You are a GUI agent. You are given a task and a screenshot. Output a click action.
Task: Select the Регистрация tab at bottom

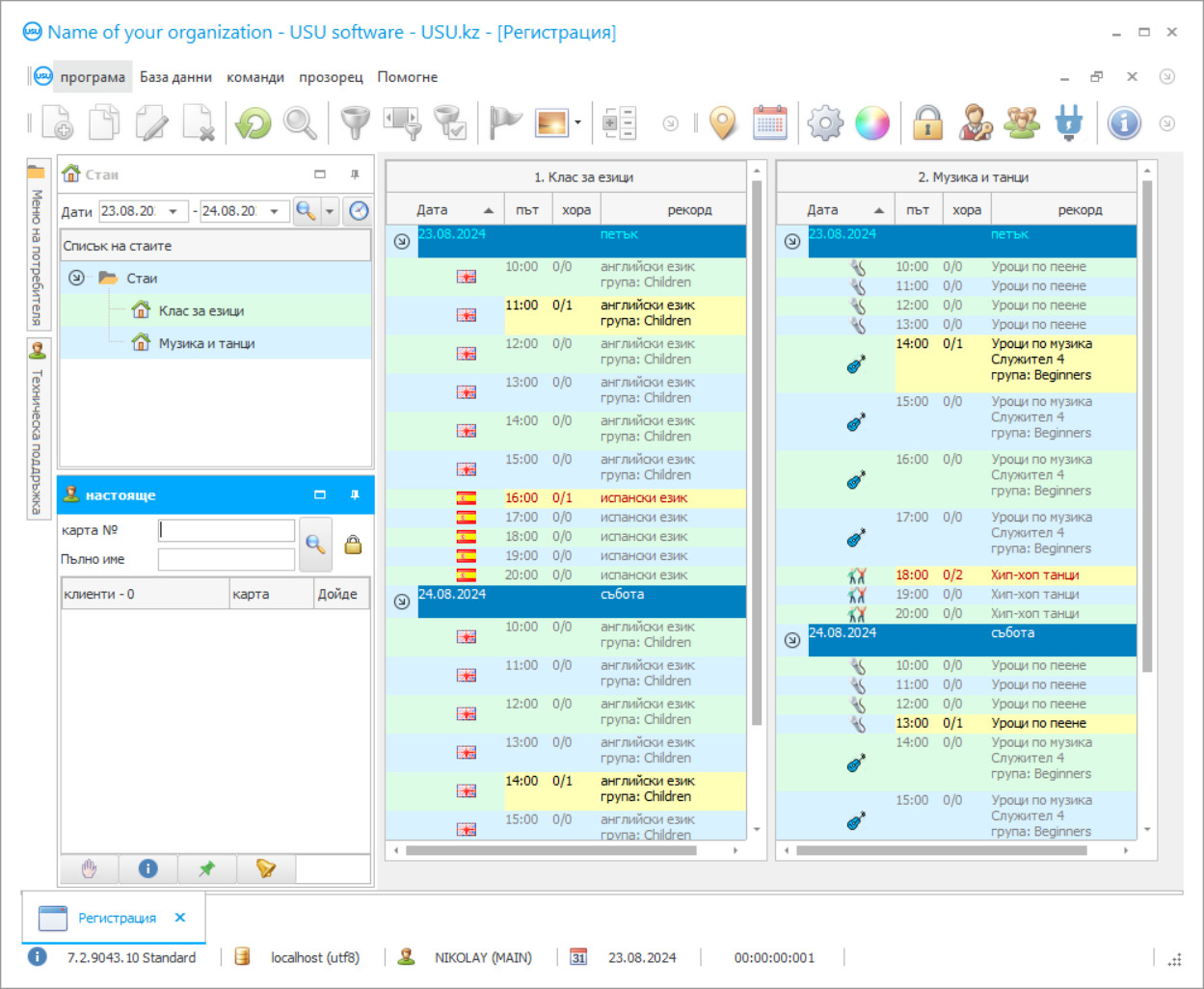(x=117, y=918)
